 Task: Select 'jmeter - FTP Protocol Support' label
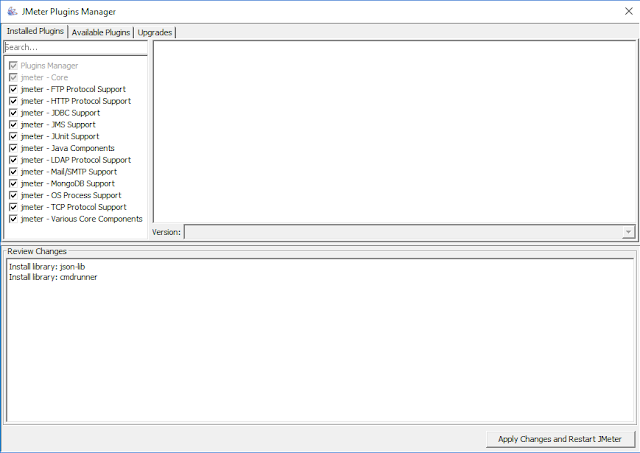pyautogui.click(x=73, y=89)
